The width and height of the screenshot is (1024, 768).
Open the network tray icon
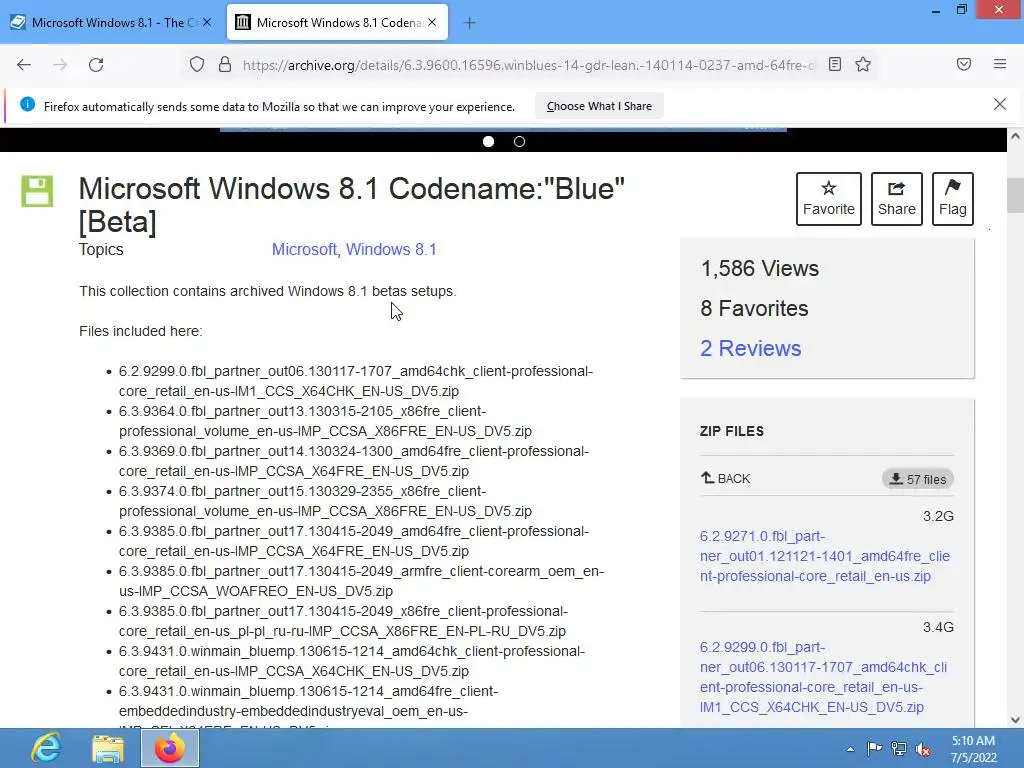pyautogui.click(x=899, y=748)
